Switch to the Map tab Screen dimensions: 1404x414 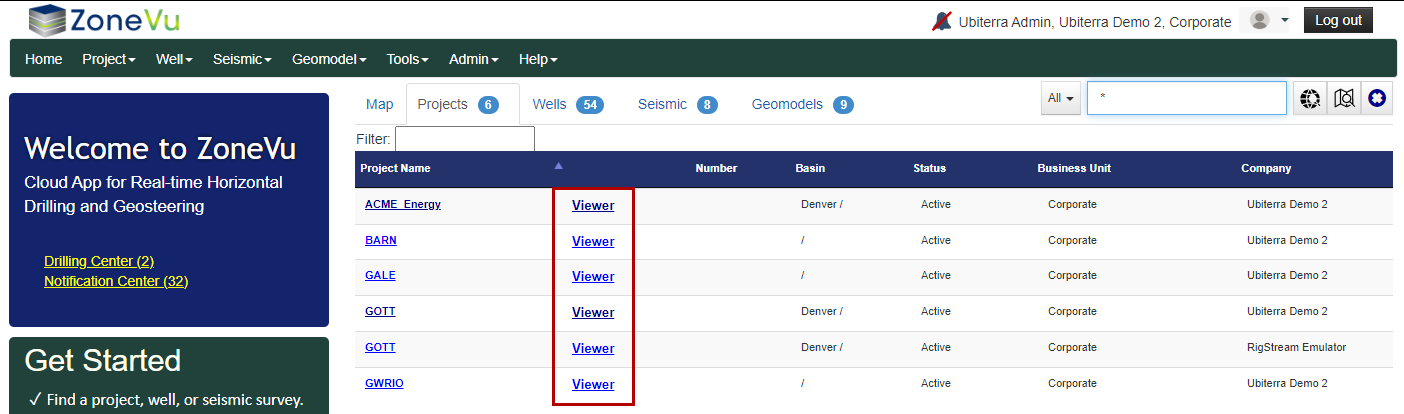click(380, 104)
